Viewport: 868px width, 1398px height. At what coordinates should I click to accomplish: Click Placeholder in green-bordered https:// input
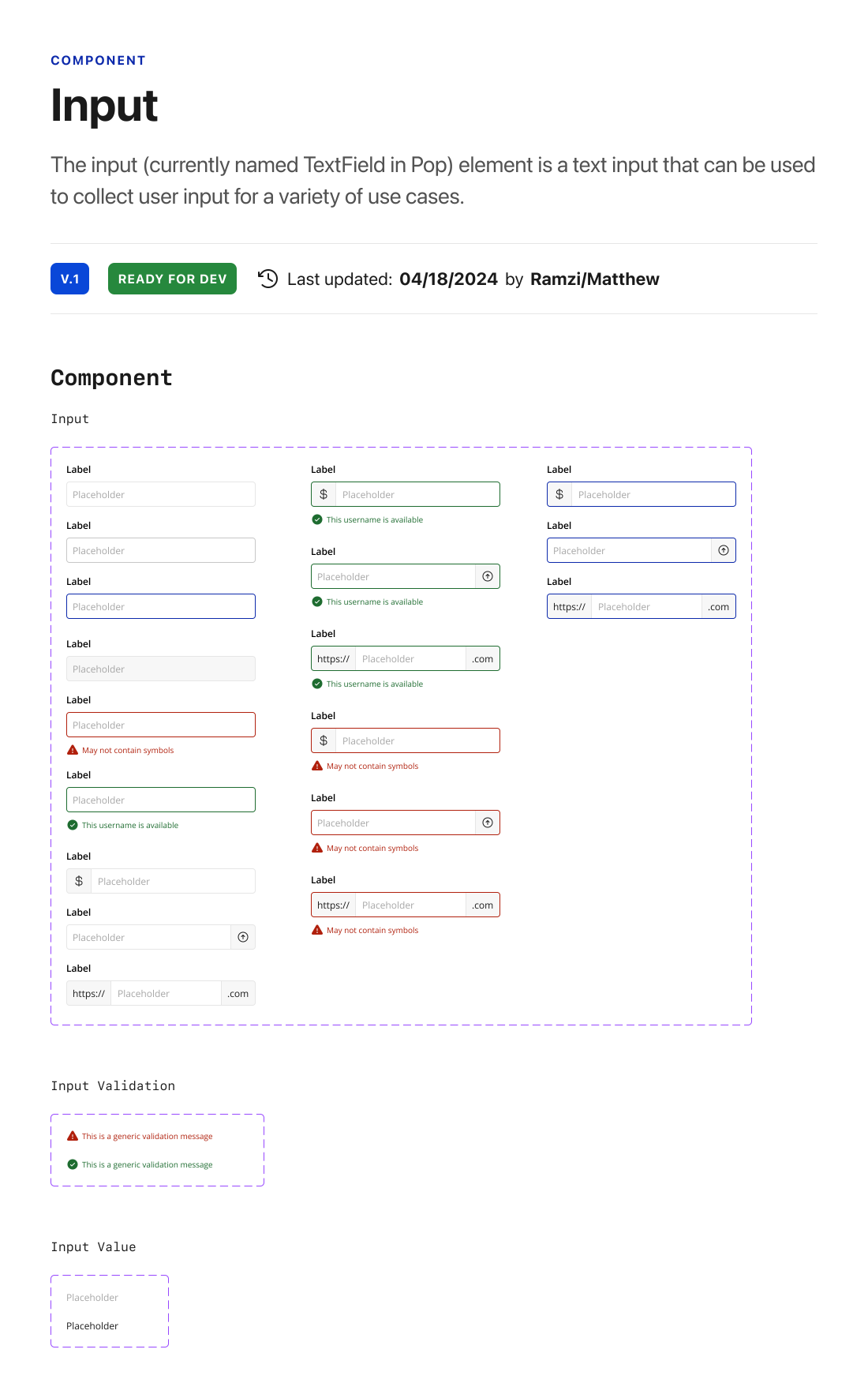[x=388, y=658]
